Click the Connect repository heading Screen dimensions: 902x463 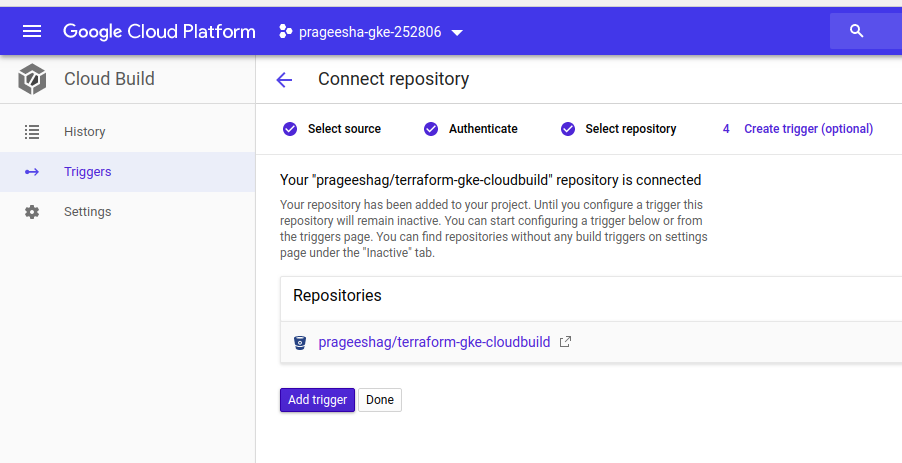393,79
